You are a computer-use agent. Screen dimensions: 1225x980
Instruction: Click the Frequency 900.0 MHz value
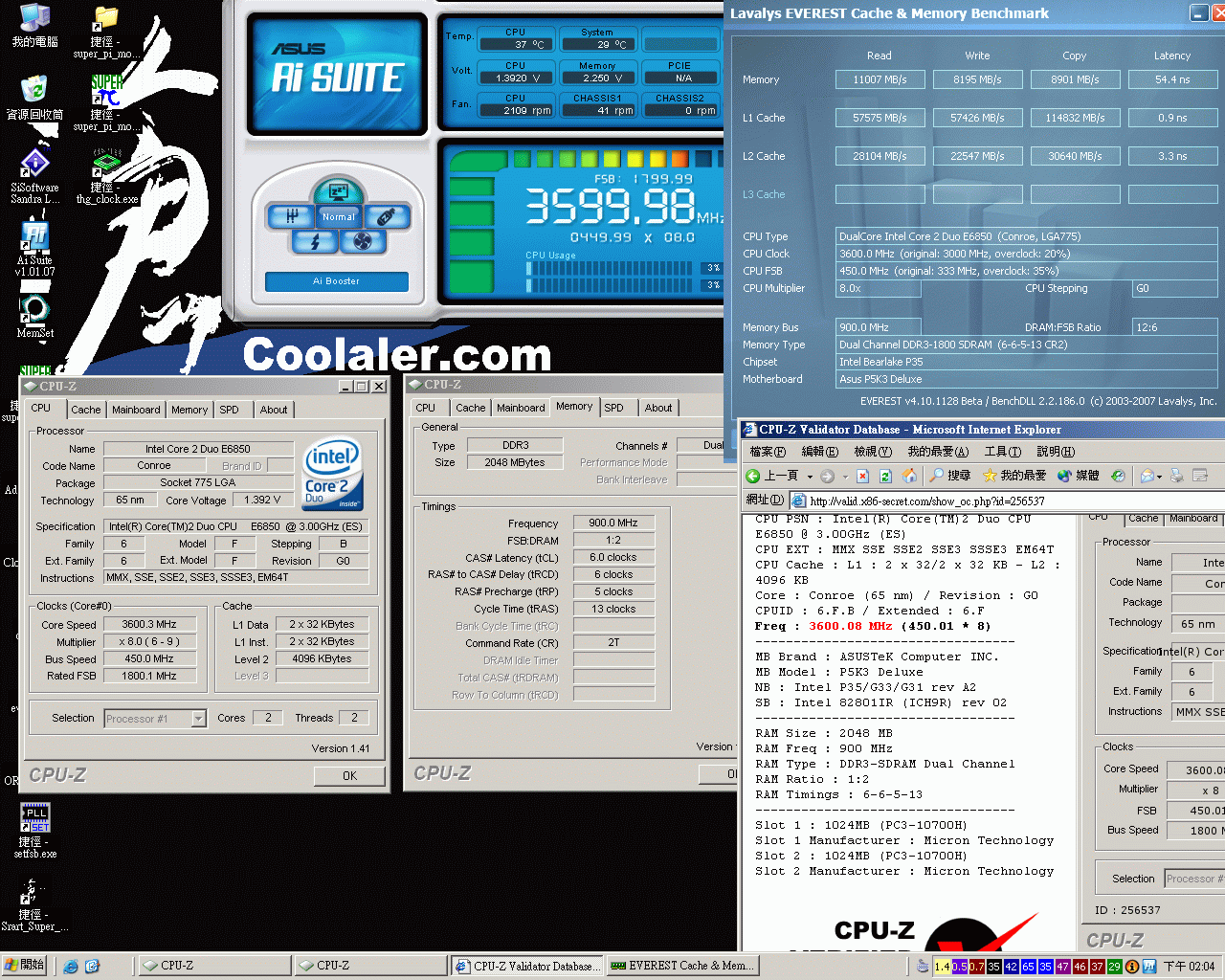613,523
